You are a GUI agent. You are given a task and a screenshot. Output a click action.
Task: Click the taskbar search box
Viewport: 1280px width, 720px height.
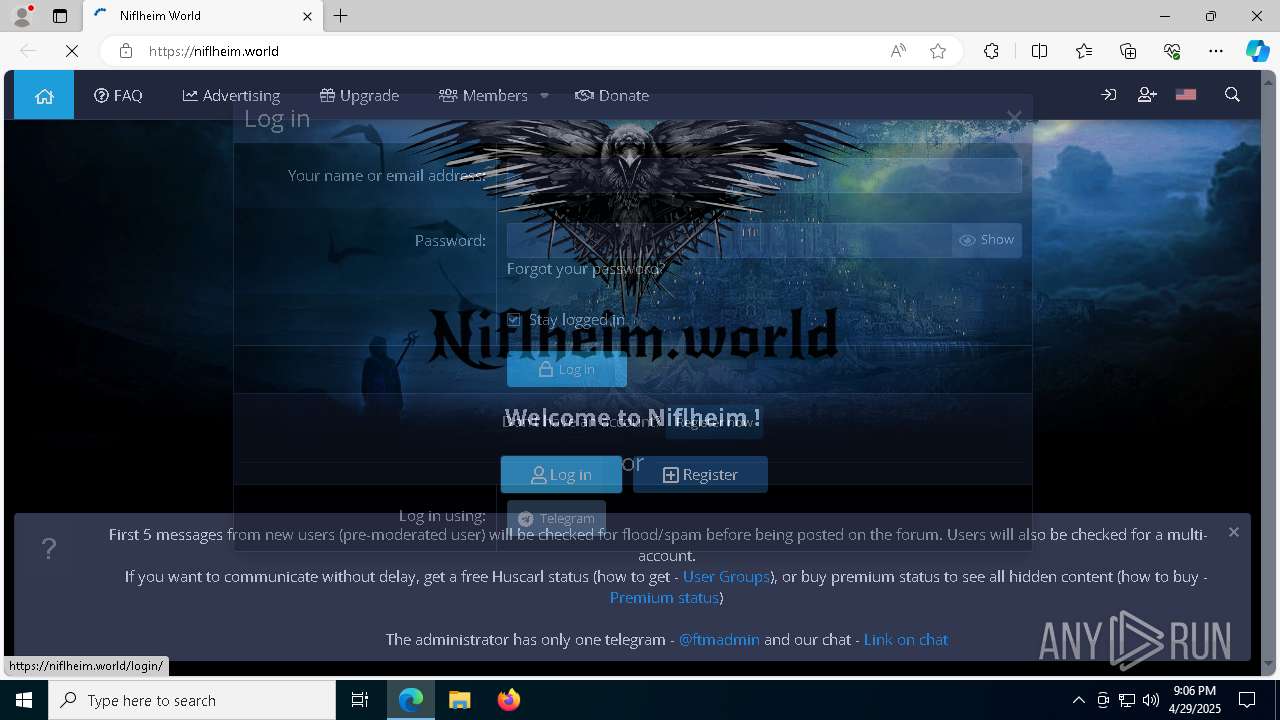pyautogui.click(x=192, y=700)
